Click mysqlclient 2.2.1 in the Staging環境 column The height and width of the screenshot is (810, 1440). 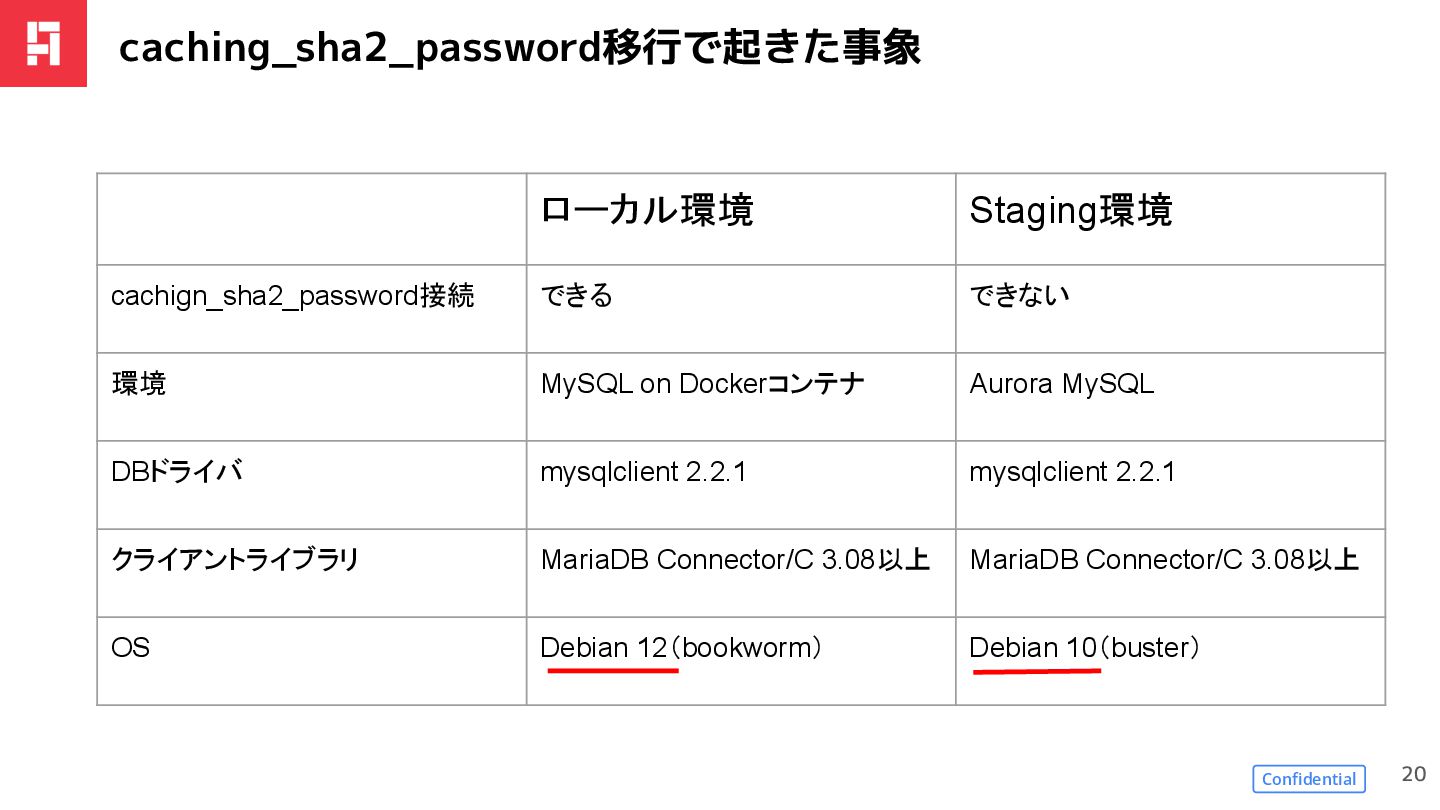click(x=1072, y=472)
